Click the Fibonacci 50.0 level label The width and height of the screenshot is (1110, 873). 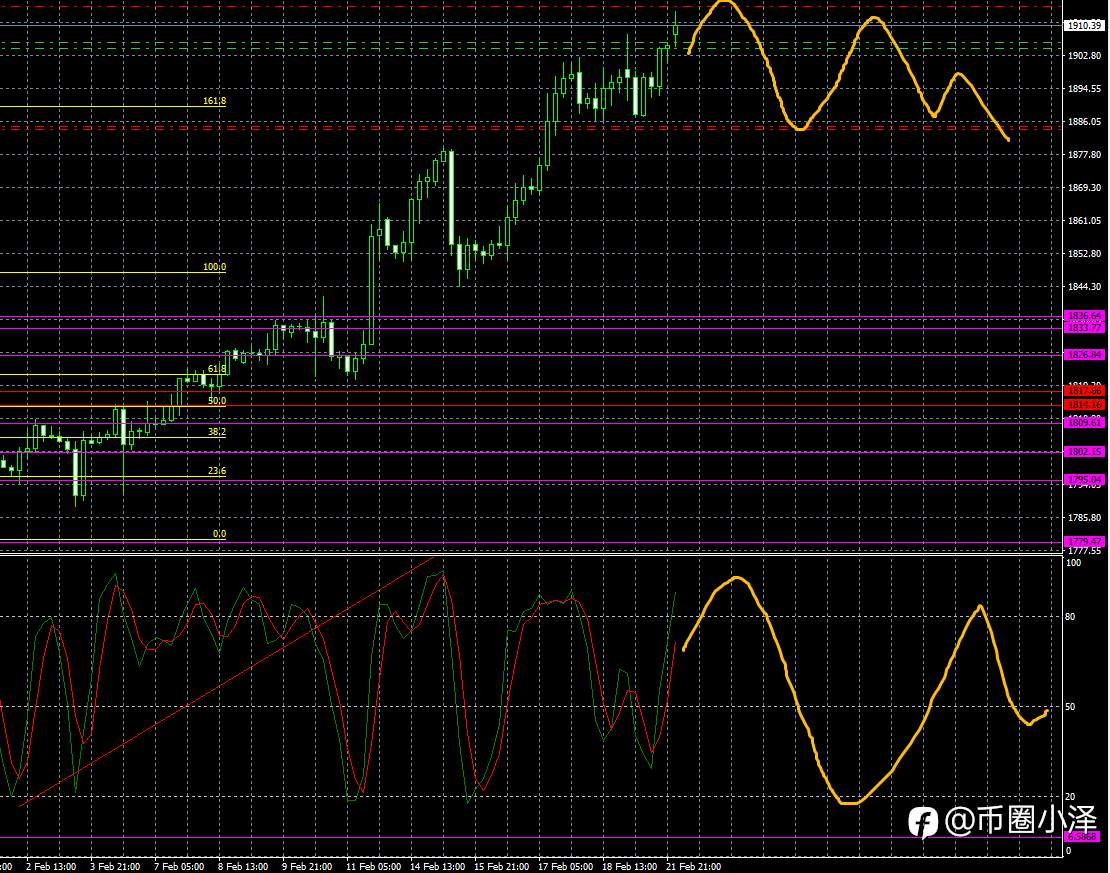click(x=217, y=401)
